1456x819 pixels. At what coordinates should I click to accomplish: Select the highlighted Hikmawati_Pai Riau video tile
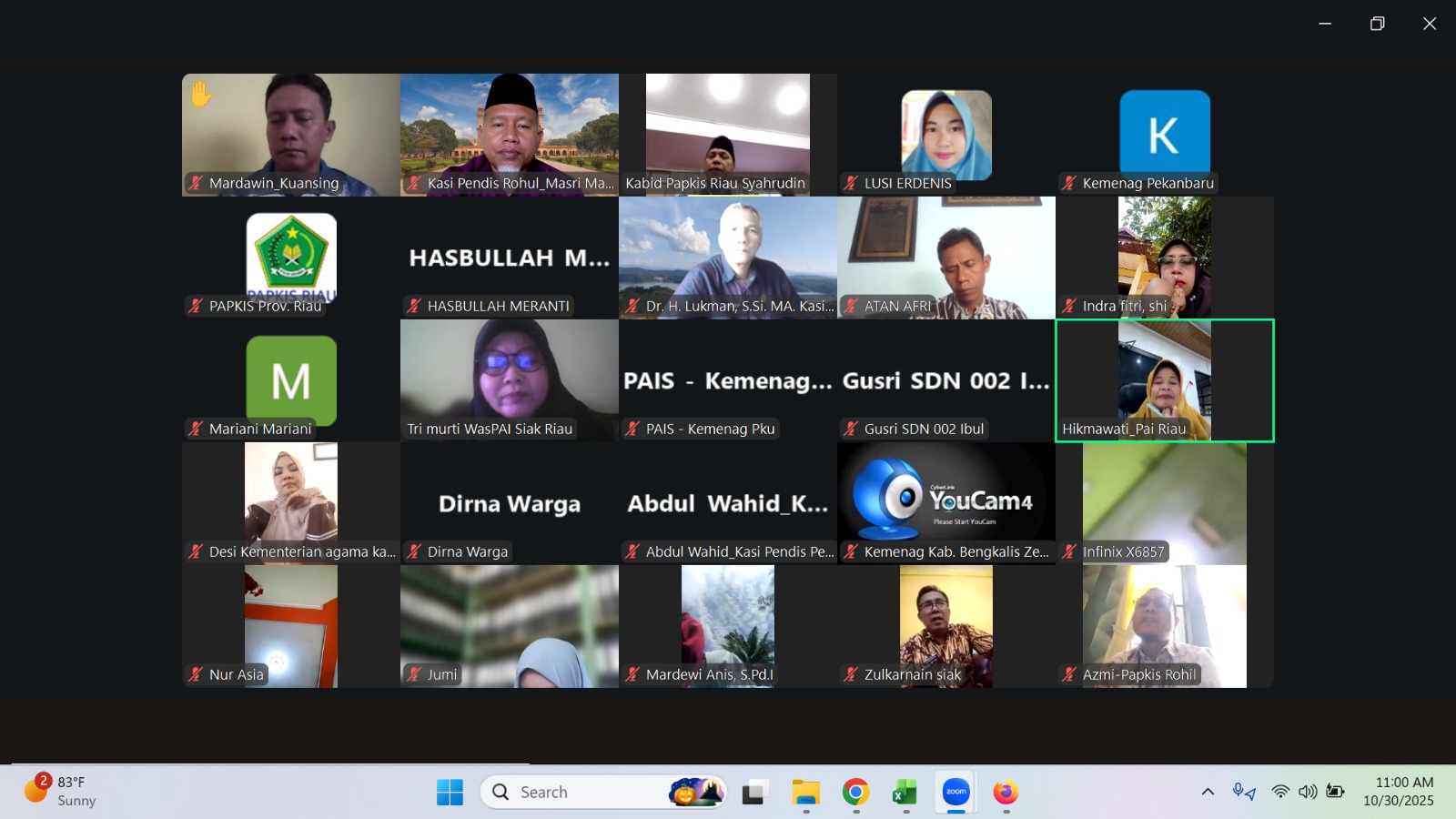pyautogui.click(x=1165, y=380)
